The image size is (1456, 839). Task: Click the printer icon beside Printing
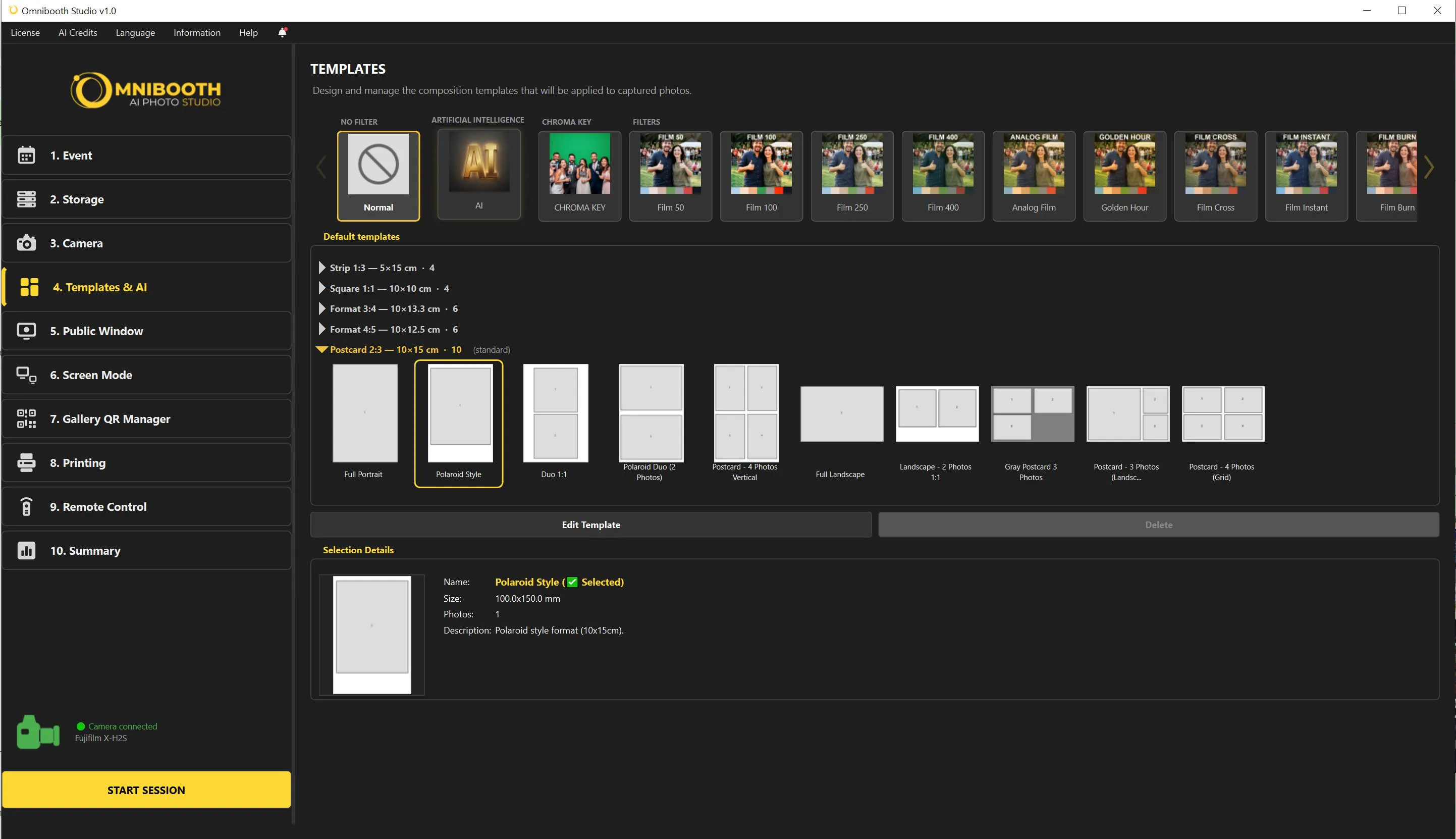pos(26,463)
